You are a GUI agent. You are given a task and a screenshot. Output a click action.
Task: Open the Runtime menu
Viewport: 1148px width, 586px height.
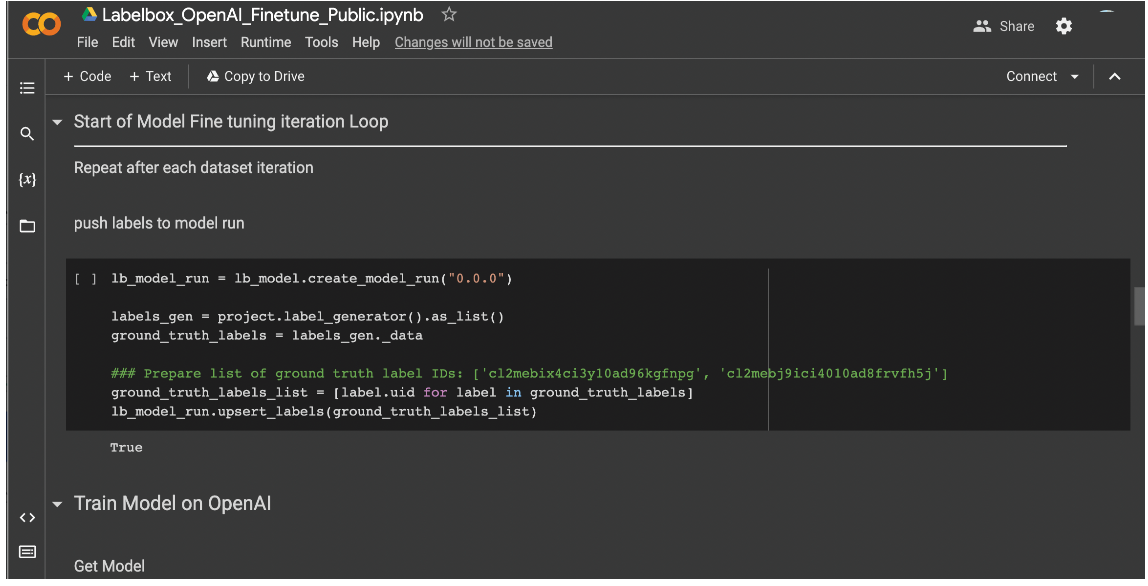pyautogui.click(x=266, y=42)
